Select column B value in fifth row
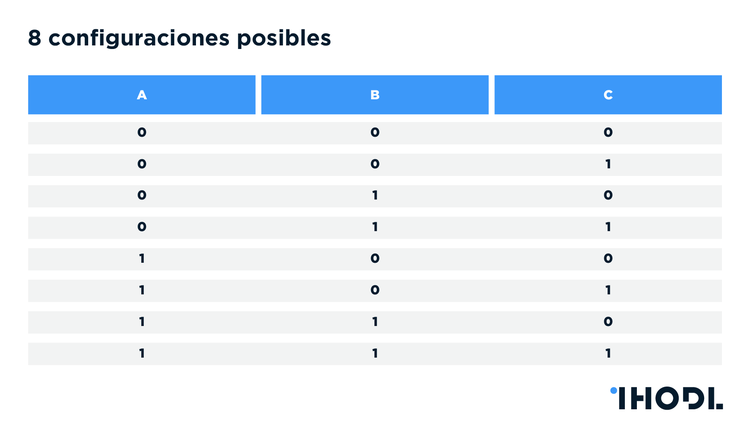Image resolution: width=750 pixels, height=432 pixels. coord(375,259)
